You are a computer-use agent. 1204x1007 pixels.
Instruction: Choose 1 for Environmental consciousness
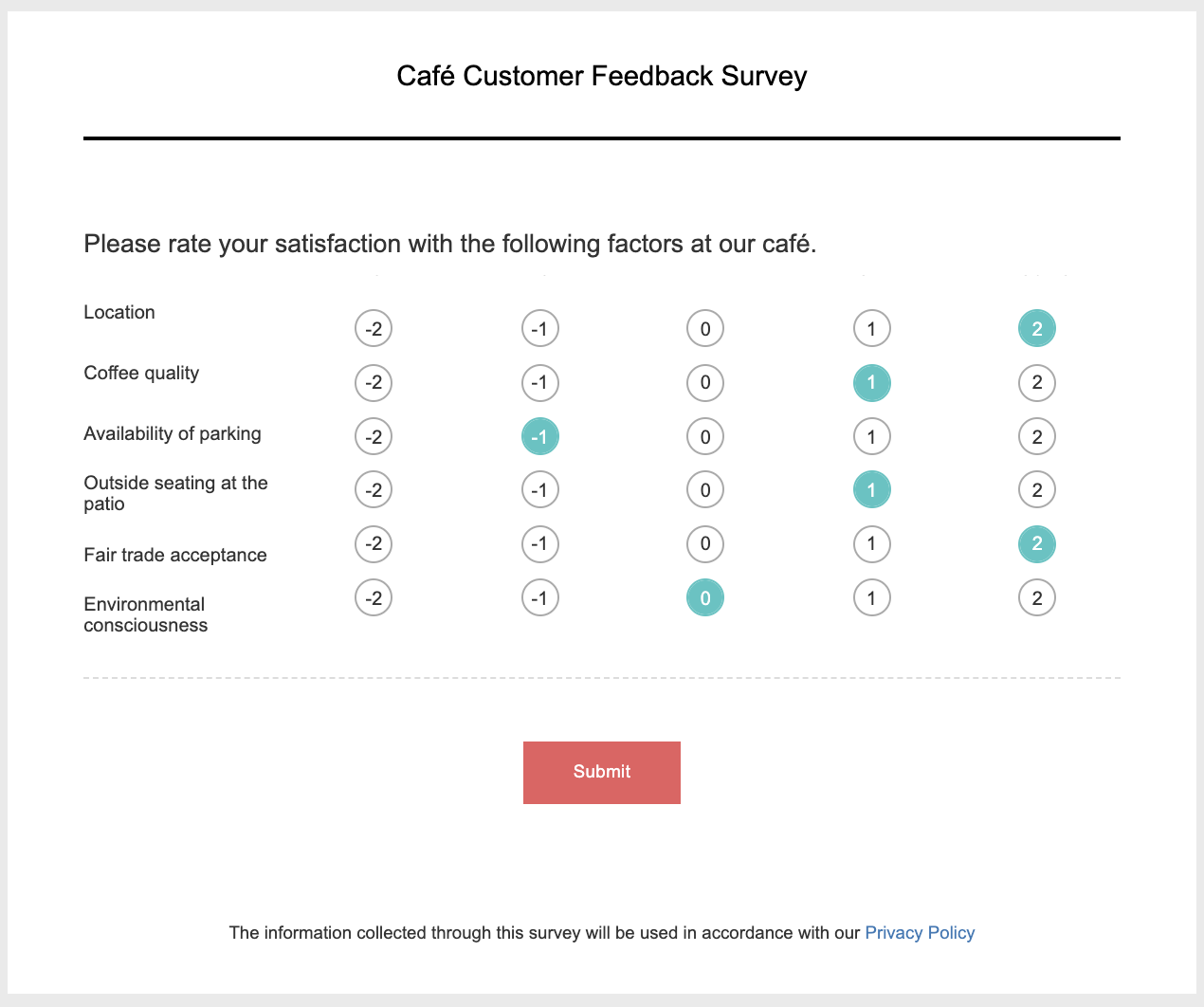coord(871,598)
